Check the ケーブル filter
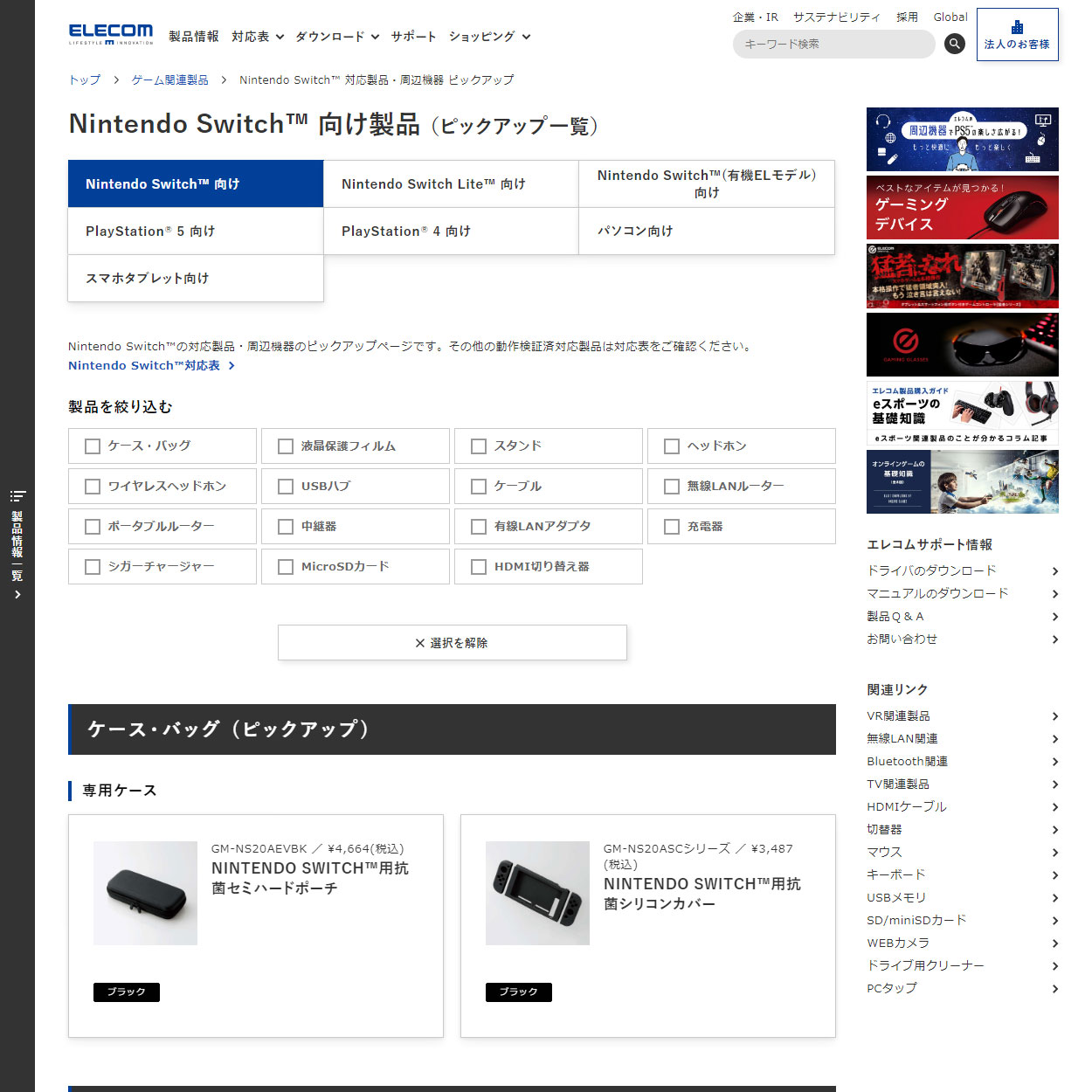 coord(479,487)
